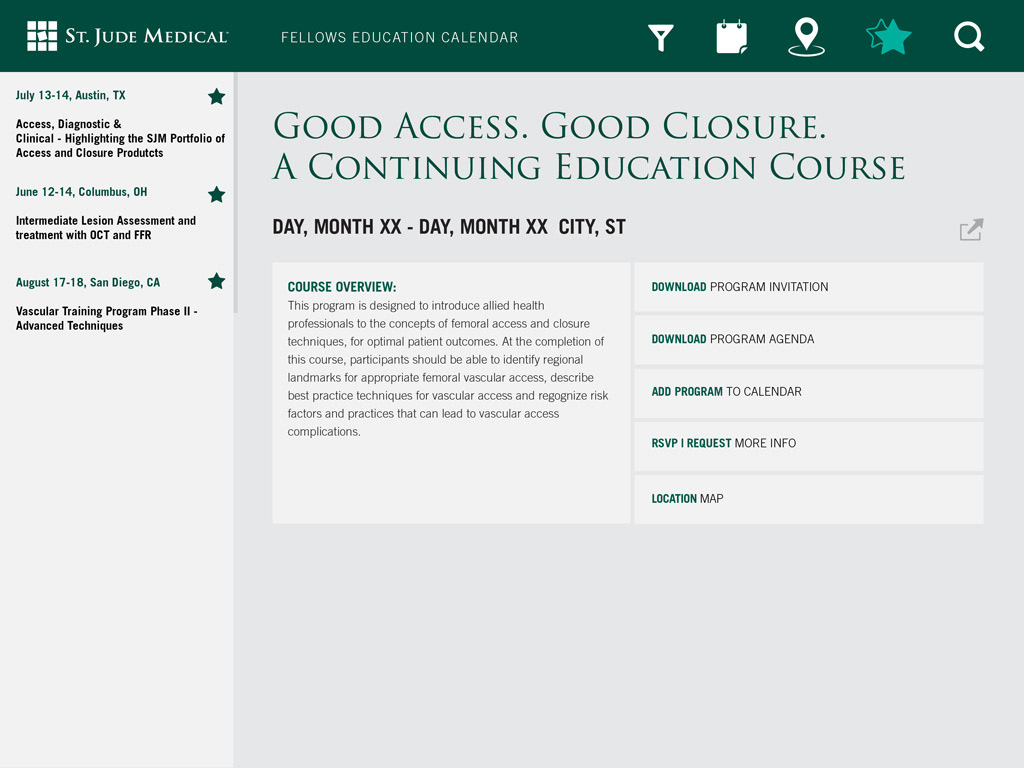Open the calendar view icon
This screenshot has height=768, width=1024.
(731, 37)
